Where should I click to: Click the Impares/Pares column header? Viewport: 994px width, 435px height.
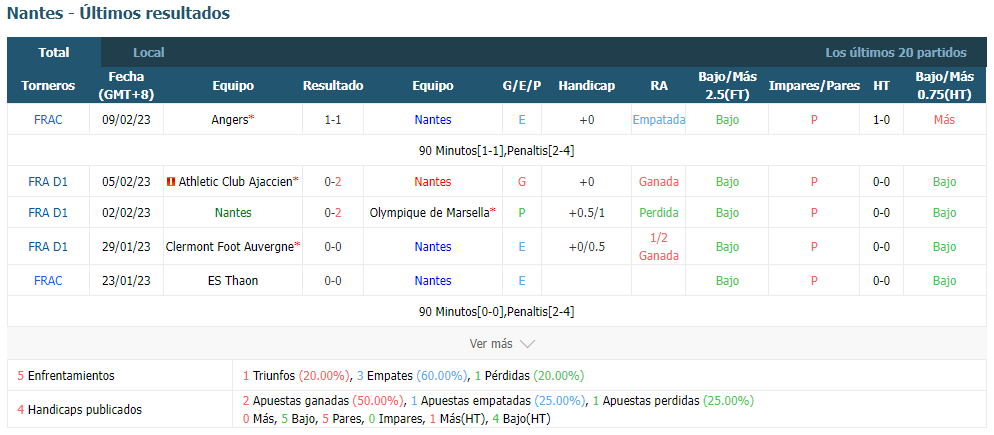(814, 86)
